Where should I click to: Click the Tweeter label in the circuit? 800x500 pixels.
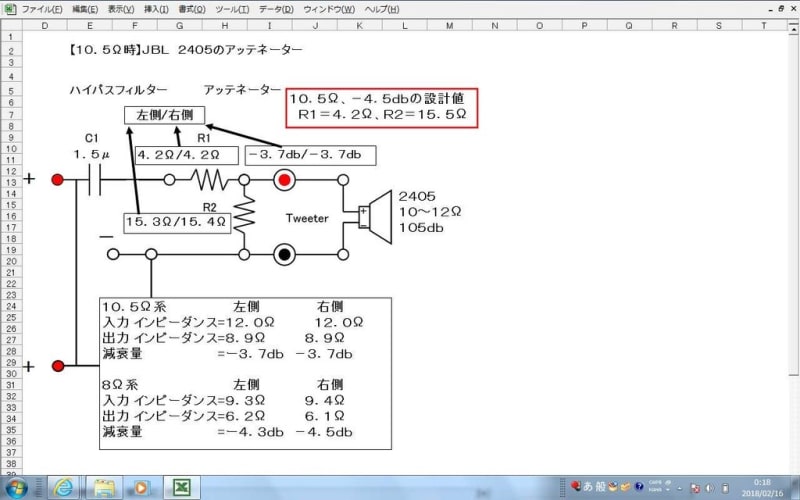coord(307,218)
